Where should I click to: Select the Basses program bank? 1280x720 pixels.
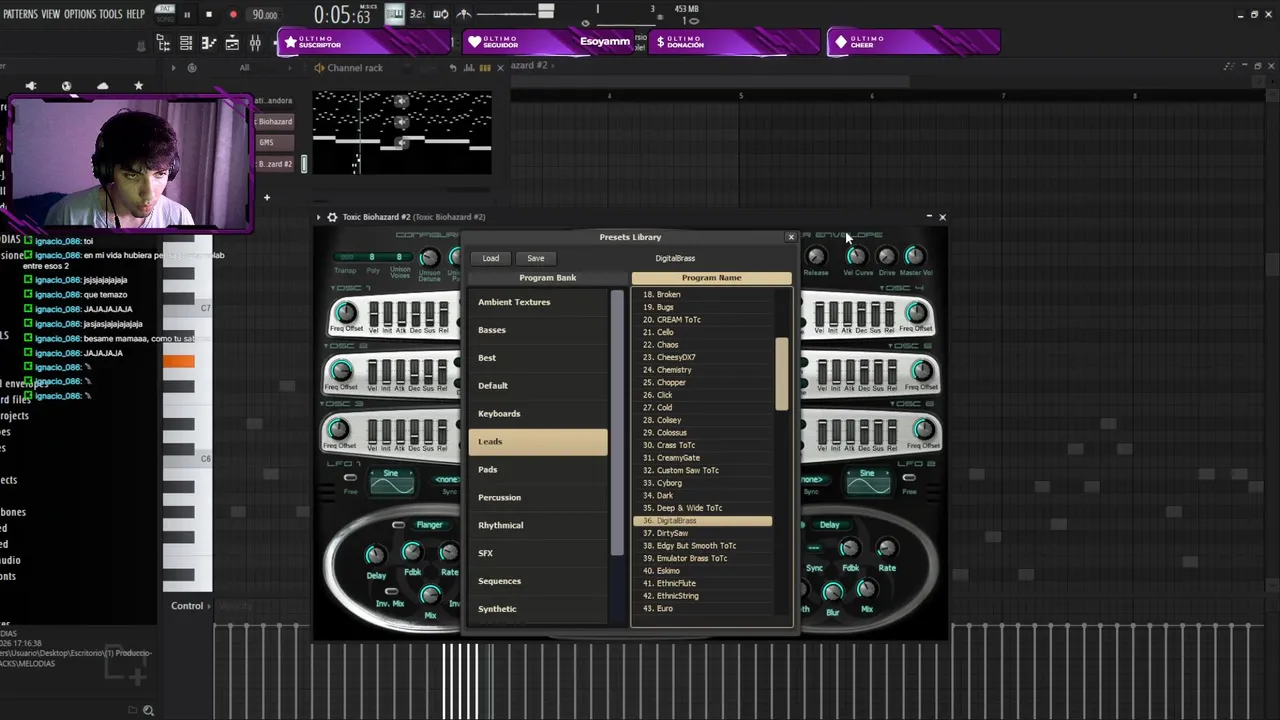tap(538, 330)
